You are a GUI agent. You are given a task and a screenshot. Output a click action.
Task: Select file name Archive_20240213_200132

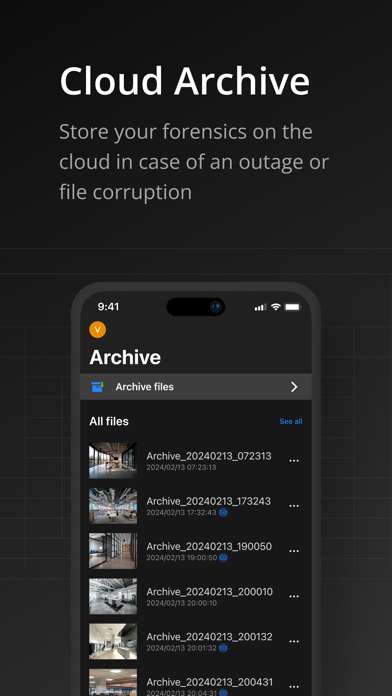click(x=210, y=637)
